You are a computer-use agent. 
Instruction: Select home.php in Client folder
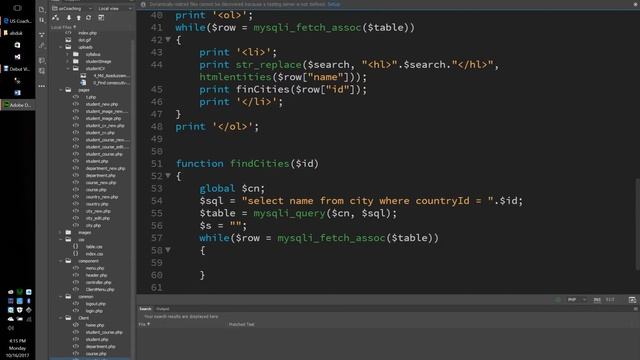point(95,325)
